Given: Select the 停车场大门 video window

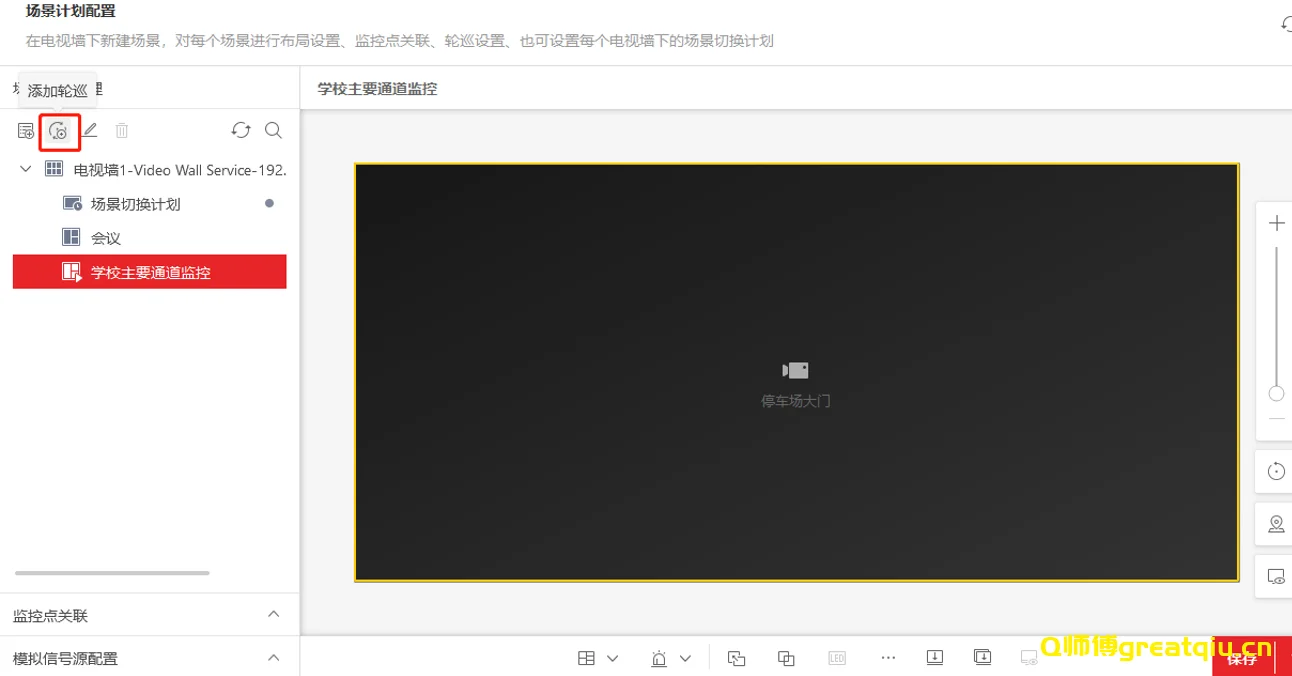Looking at the screenshot, I should [796, 372].
